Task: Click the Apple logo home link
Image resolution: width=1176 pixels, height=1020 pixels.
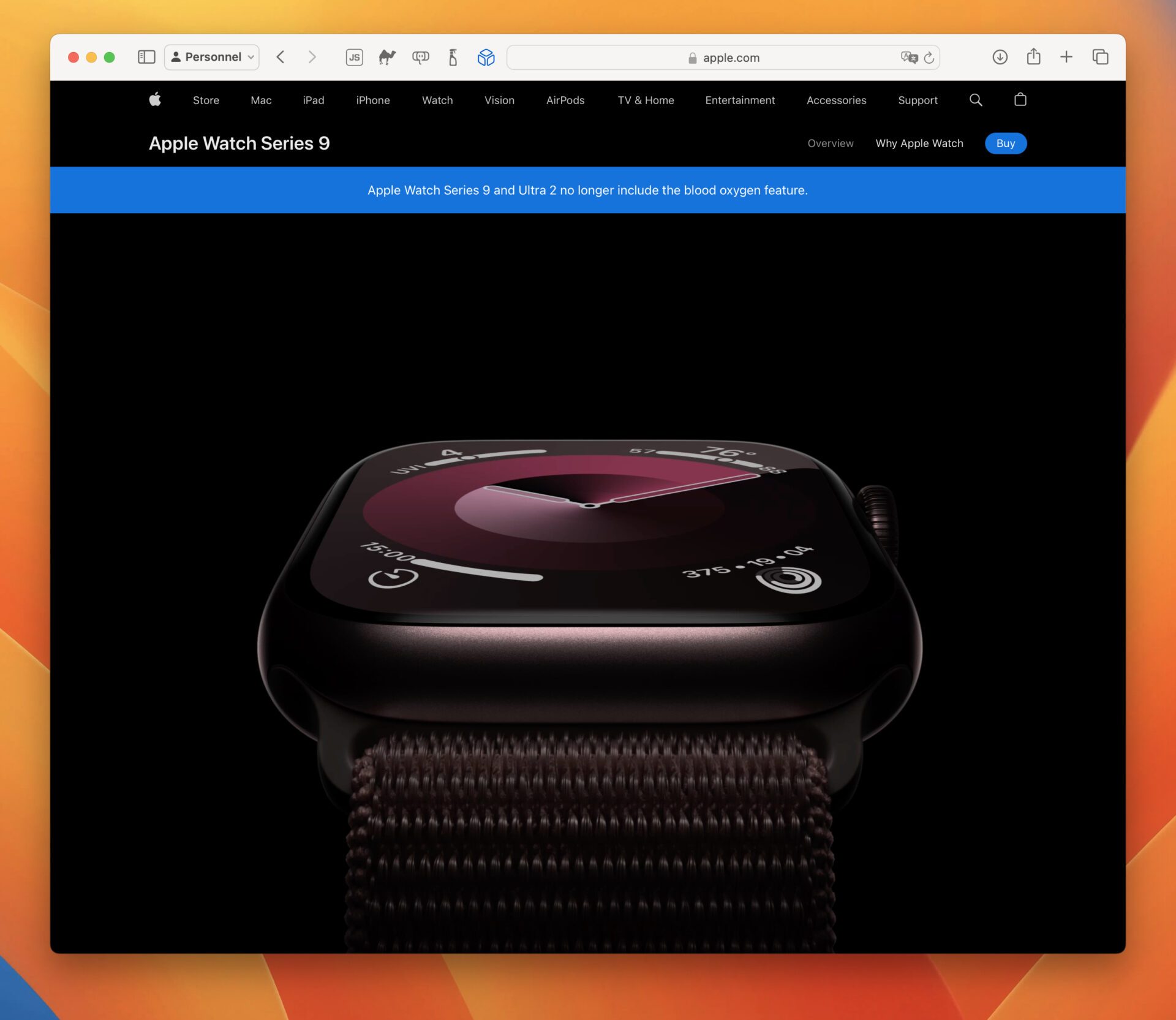Action: tap(155, 99)
